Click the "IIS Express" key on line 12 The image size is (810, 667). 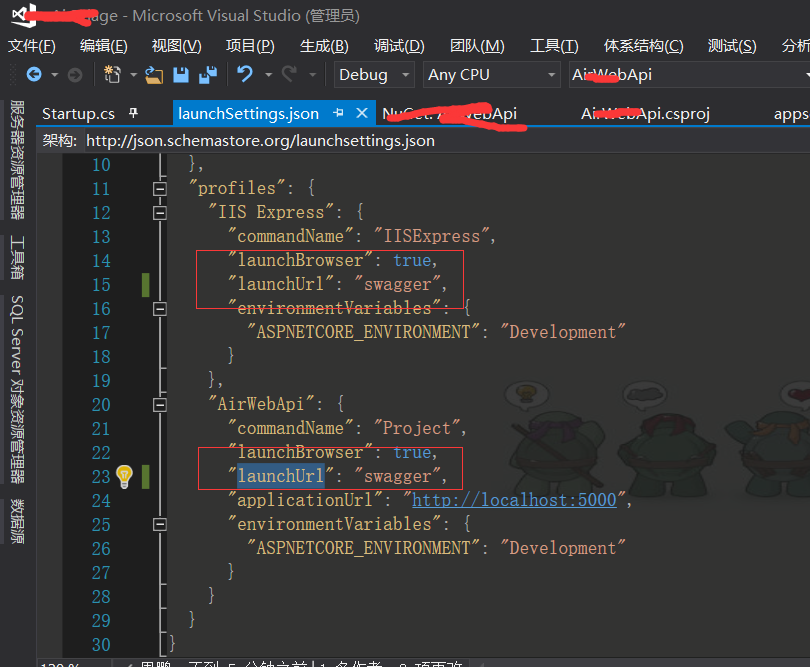click(x=271, y=212)
